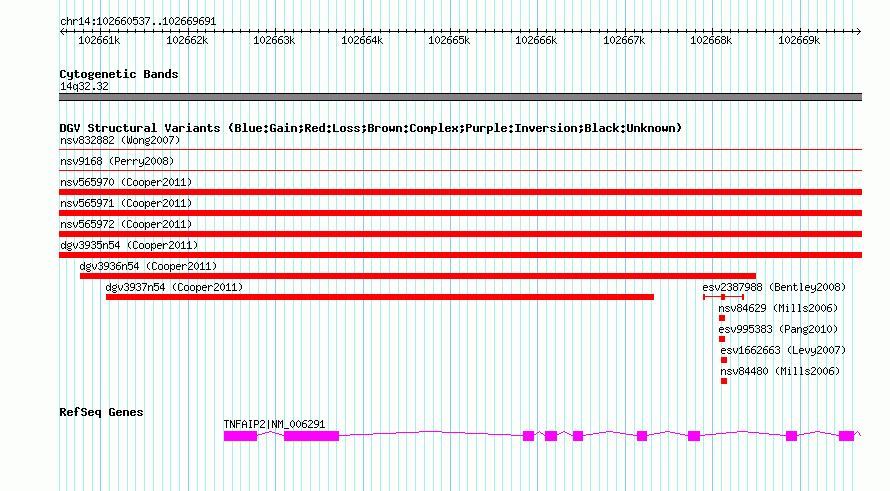
Task: Pick the 102664k mark on the ruler
Action: (362, 41)
